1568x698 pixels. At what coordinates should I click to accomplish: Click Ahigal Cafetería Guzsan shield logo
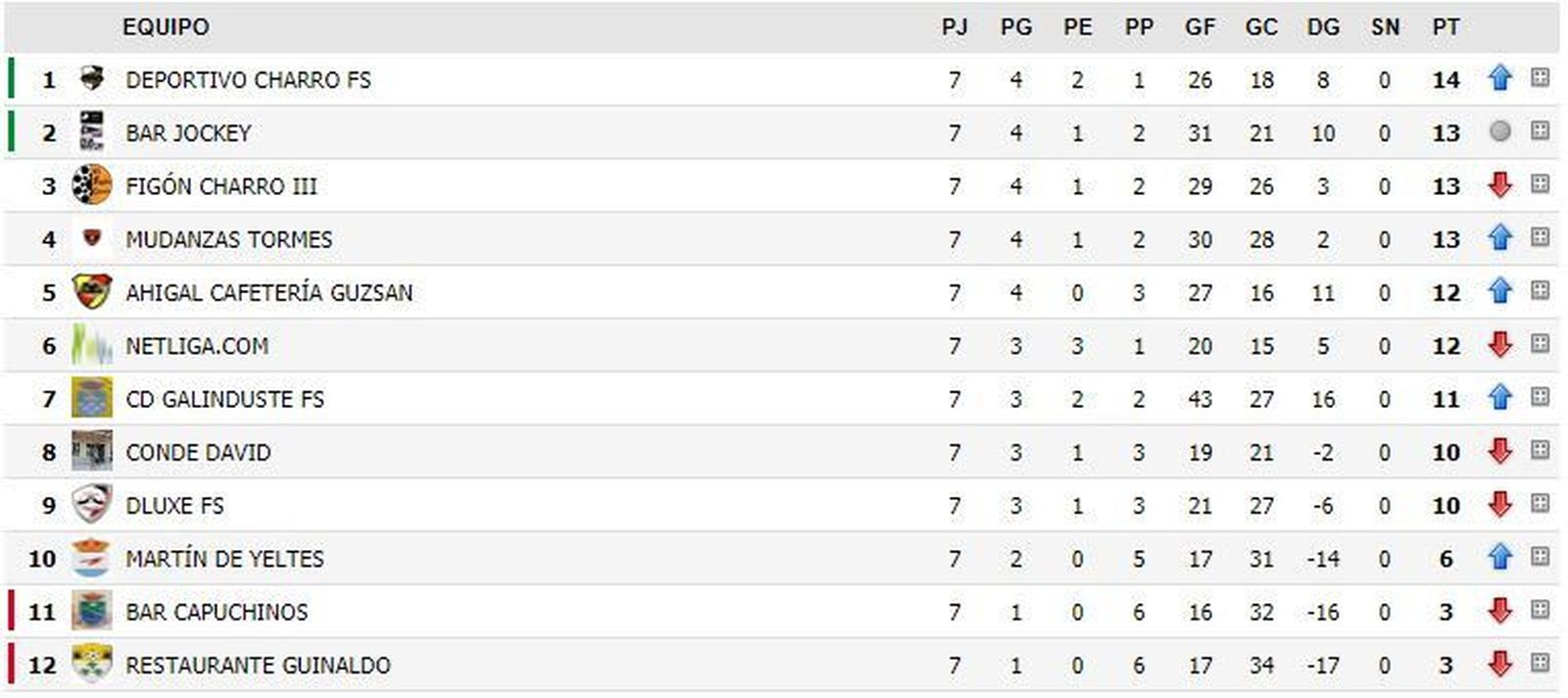click(x=91, y=292)
